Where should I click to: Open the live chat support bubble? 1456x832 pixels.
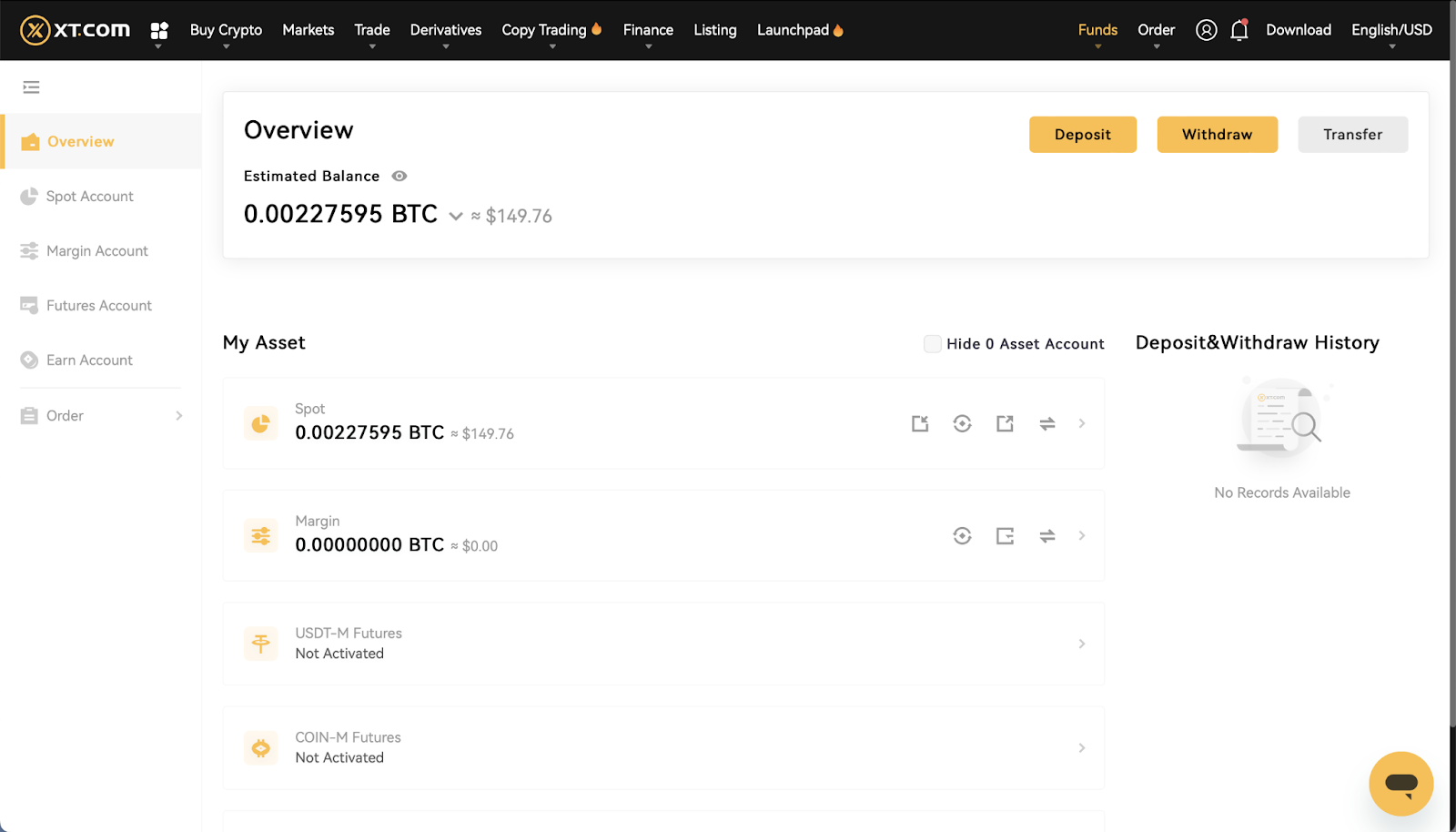[1400, 783]
